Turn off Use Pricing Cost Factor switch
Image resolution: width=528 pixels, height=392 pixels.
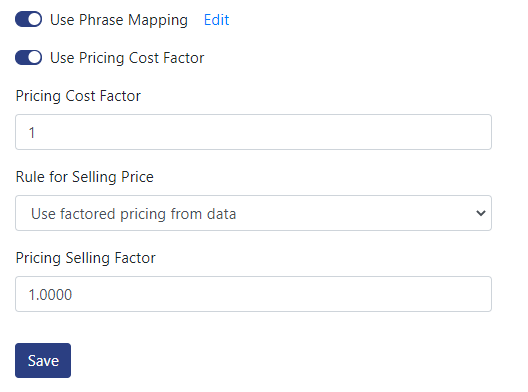pyautogui.click(x=29, y=58)
